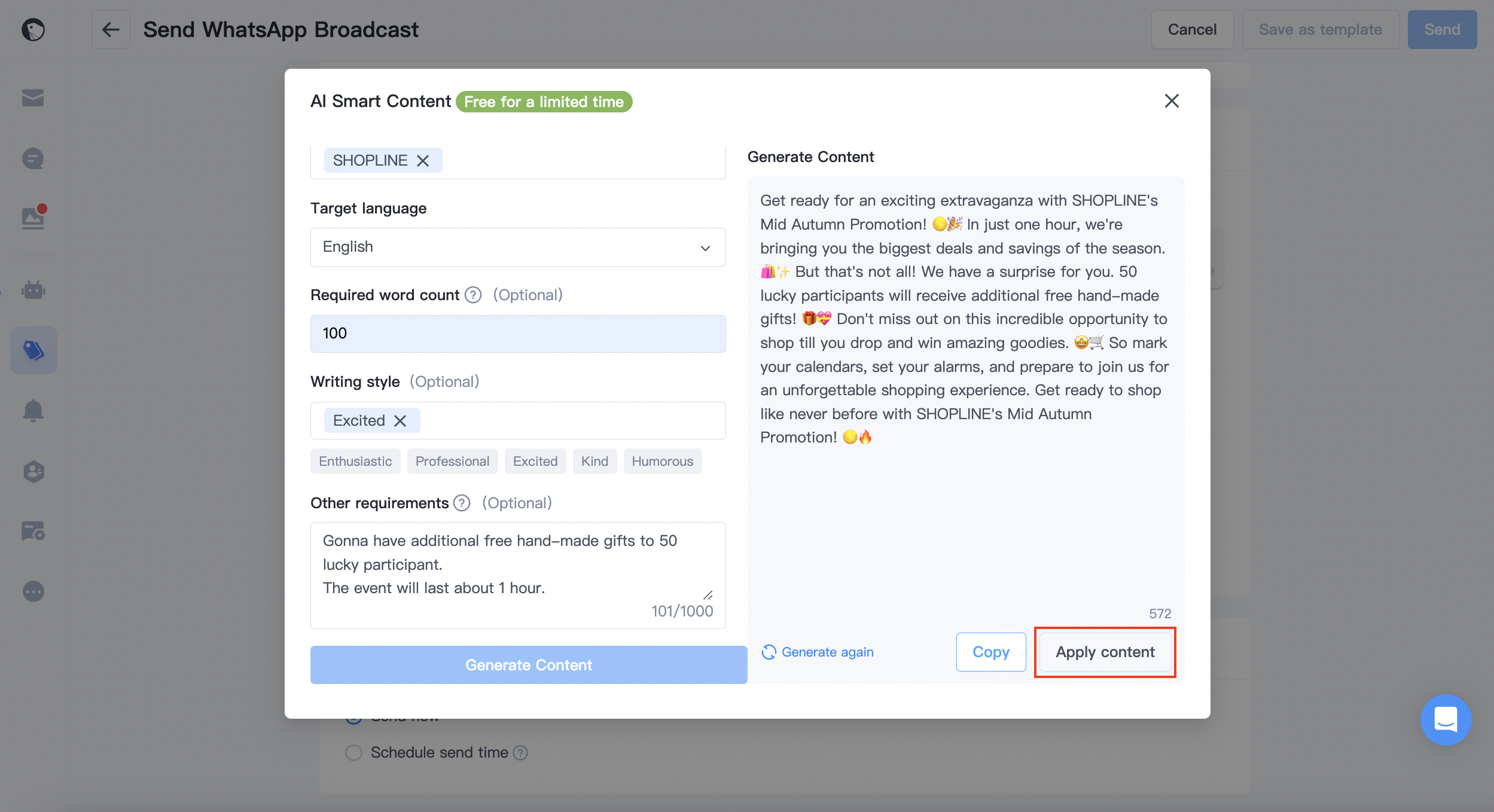Click the back arrow beside Send WhatsApp Broadcast
The height and width of the screenshot is (812, 1494).
[111, 29]
